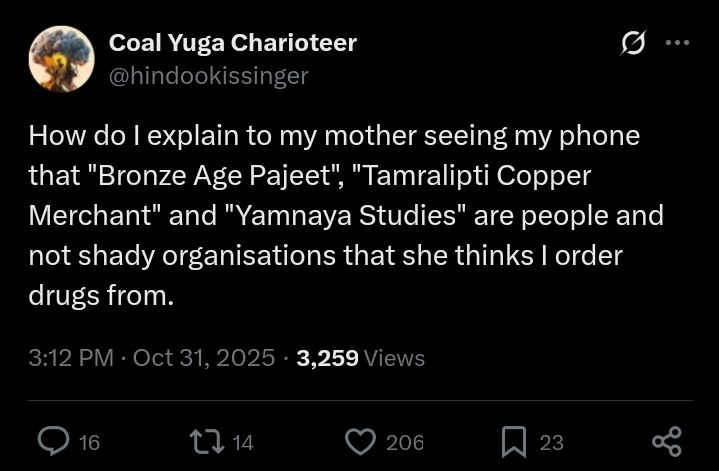Open Coal Yuga Charioteer's profile picture
This screenshot has height=471, width=719.
(x=62, y=59)
